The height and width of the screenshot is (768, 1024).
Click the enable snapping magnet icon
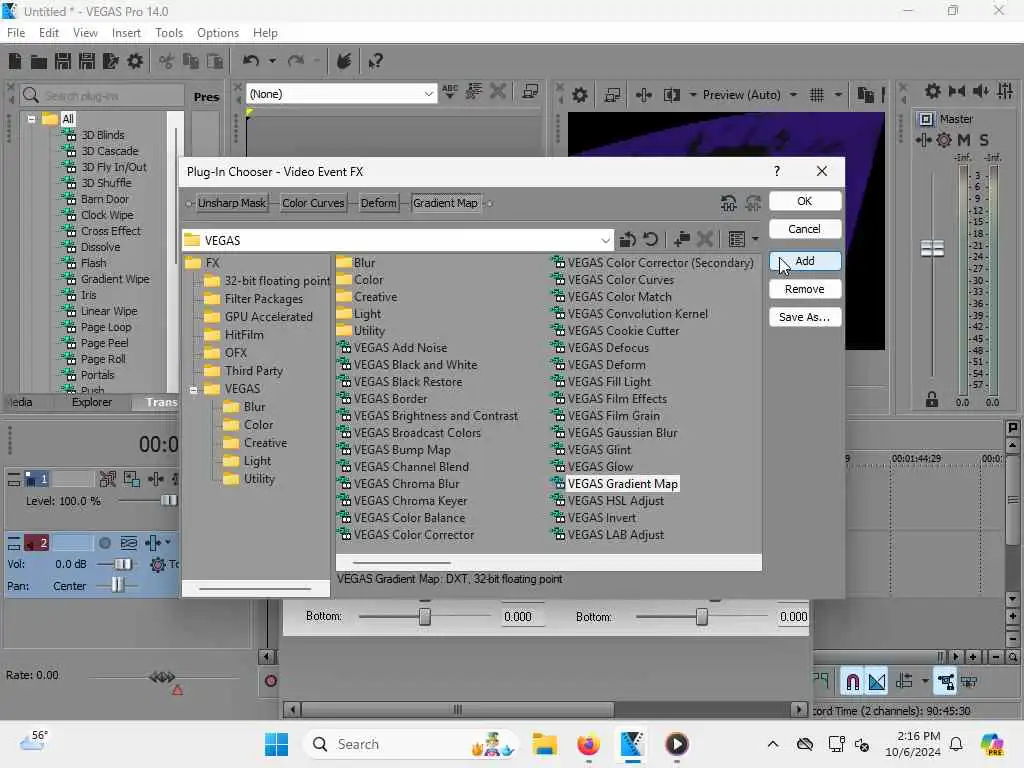tap(852, 682)
